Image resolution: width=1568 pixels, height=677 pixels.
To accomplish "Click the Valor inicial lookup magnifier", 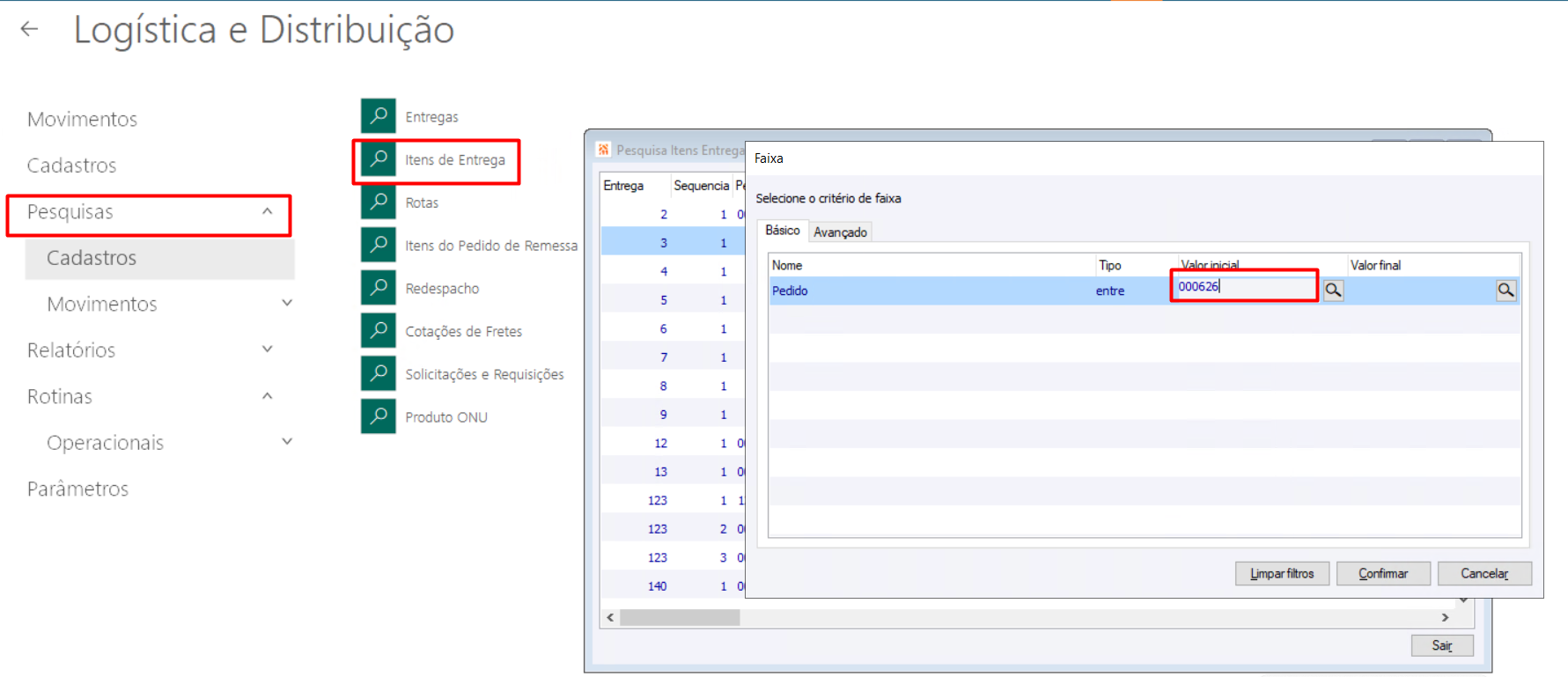I will point(1334,291).
